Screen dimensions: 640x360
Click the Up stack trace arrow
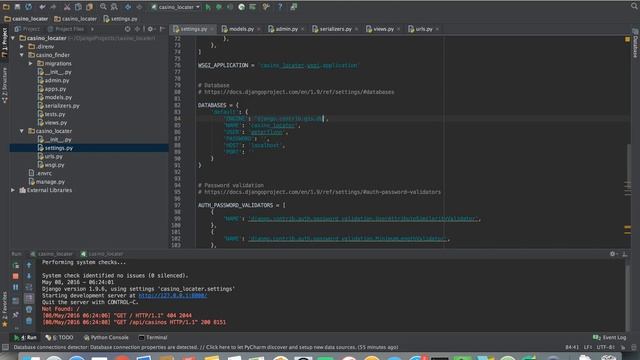click(29, 265)
